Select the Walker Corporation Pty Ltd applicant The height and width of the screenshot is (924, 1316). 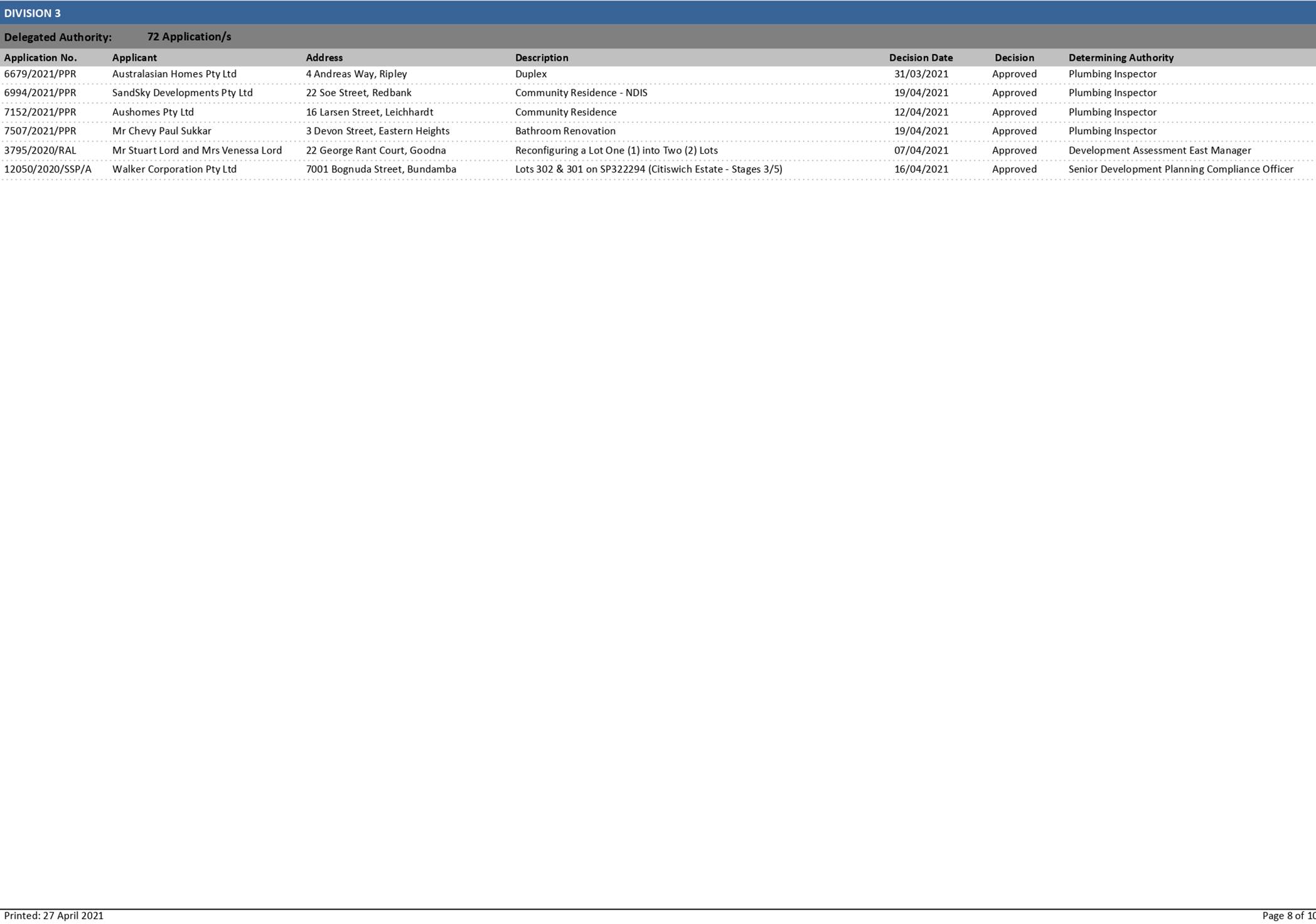[174, 169]
